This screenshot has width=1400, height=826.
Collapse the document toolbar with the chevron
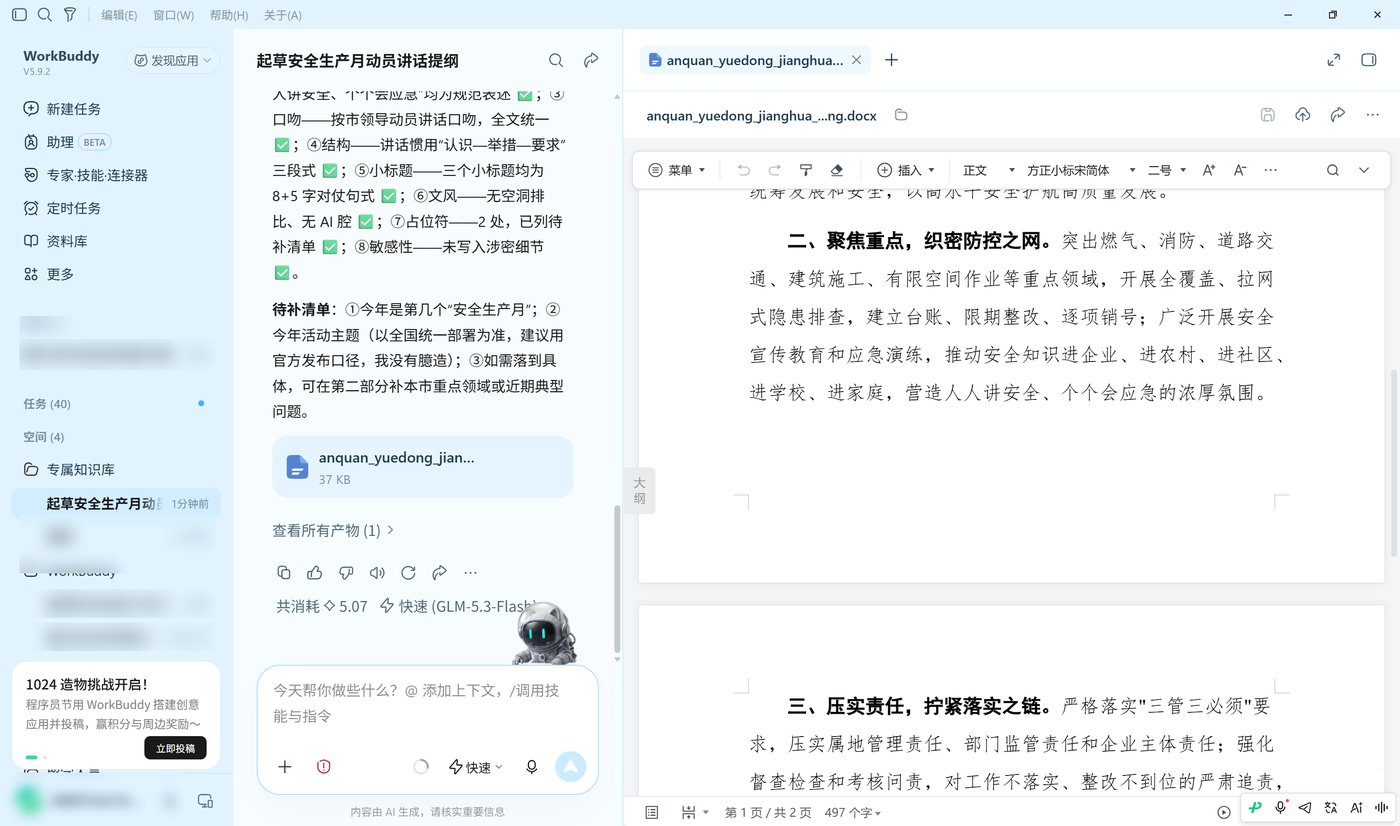click(1365, 170)
